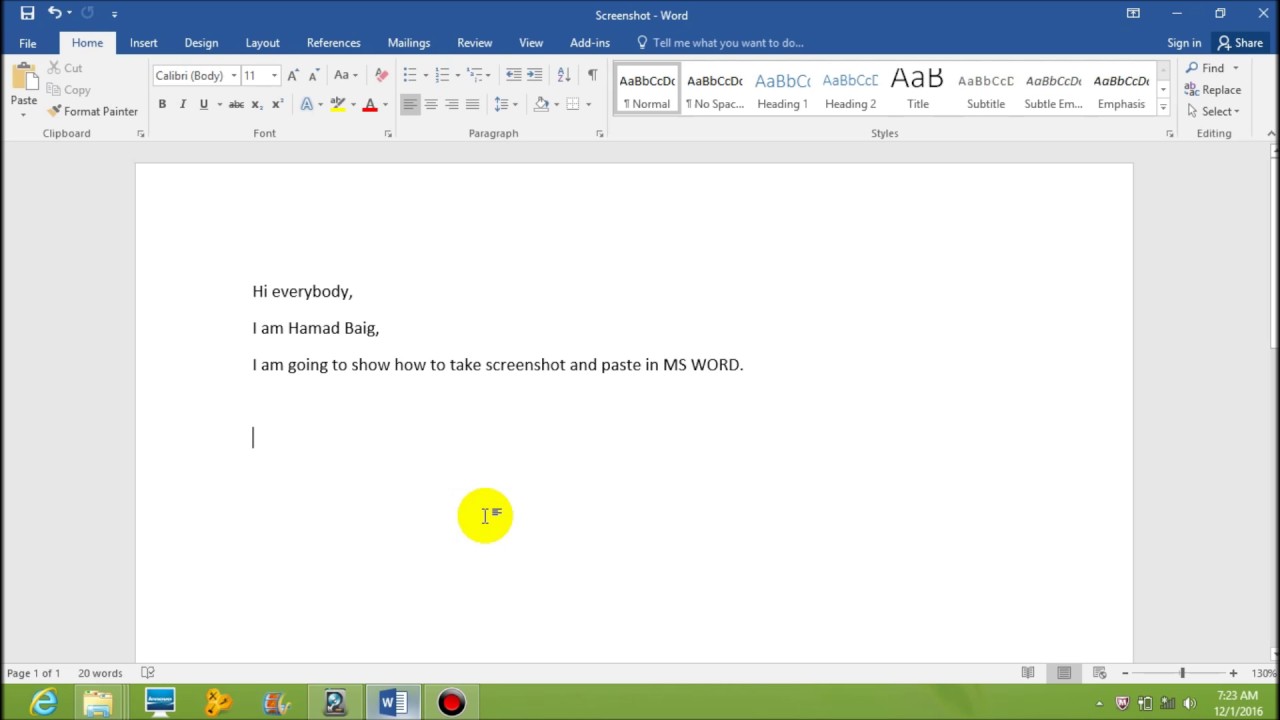Viewport: 1280px width, 720px height.
Task: Expand the numbering list dropdown arrow
Action: click(x=458, y=75)
